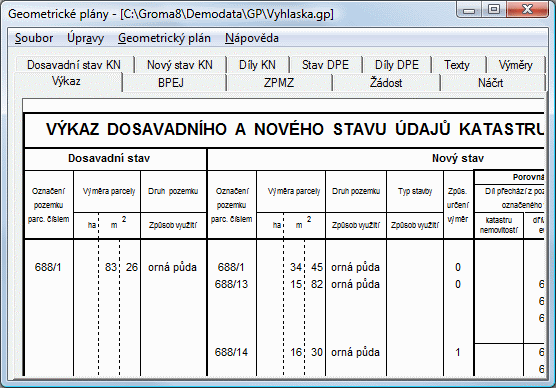This screenshot has width=556, height=388.
Task: Click orná půda in the 688/13 row
Action: tap(355, 284)
